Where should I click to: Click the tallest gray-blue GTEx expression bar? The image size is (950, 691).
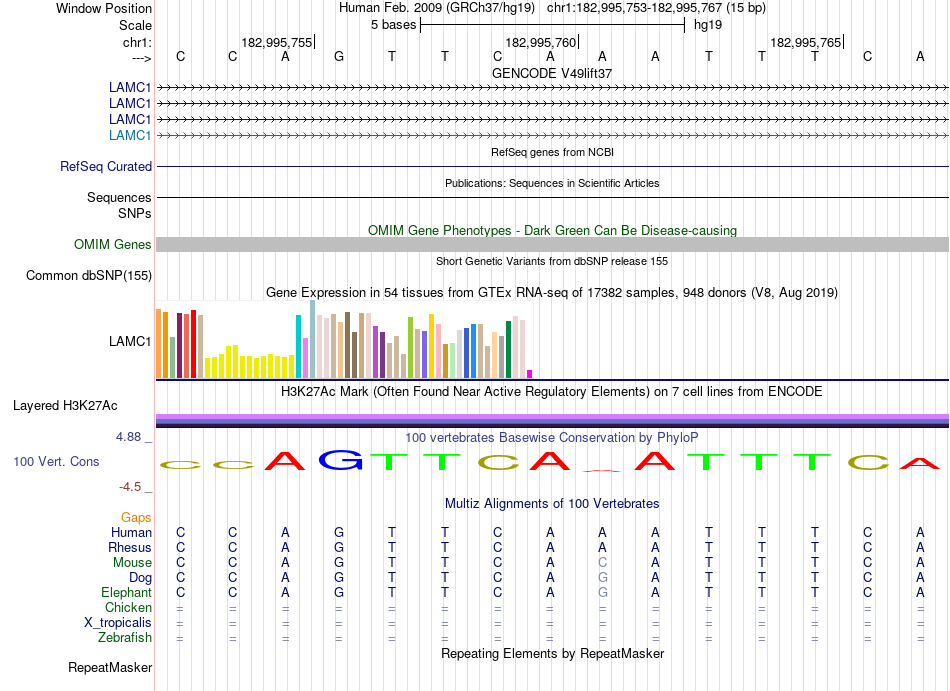coord(313,339)
